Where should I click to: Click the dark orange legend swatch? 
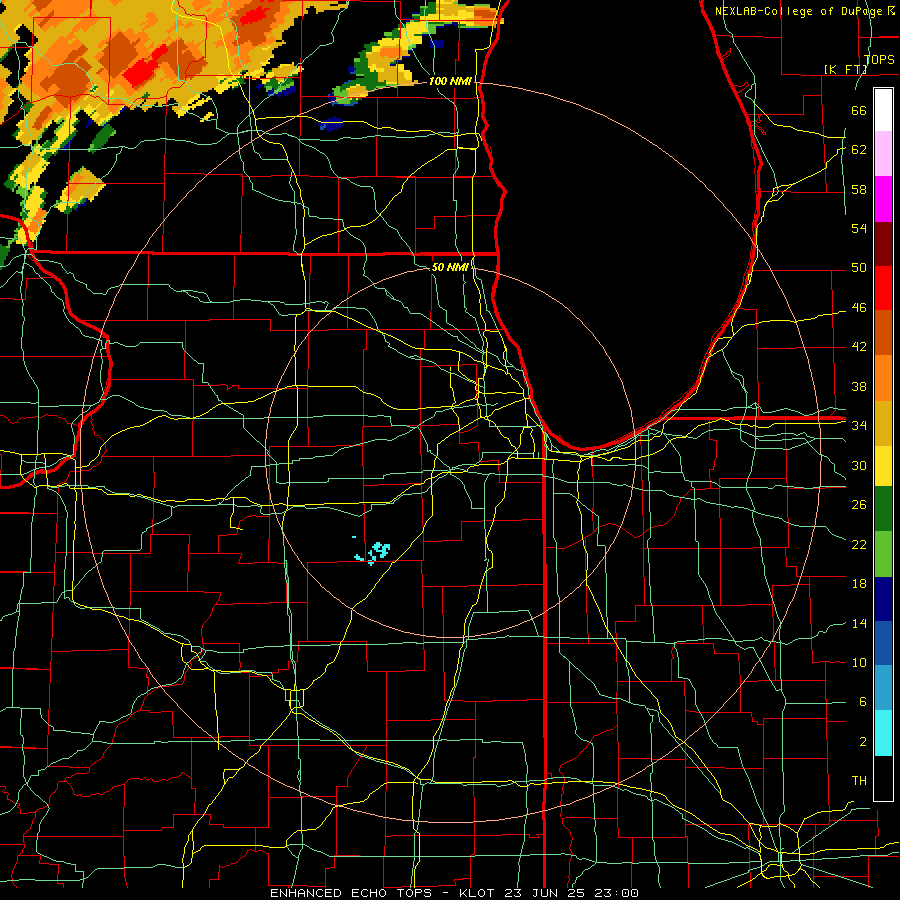[883, 332]
